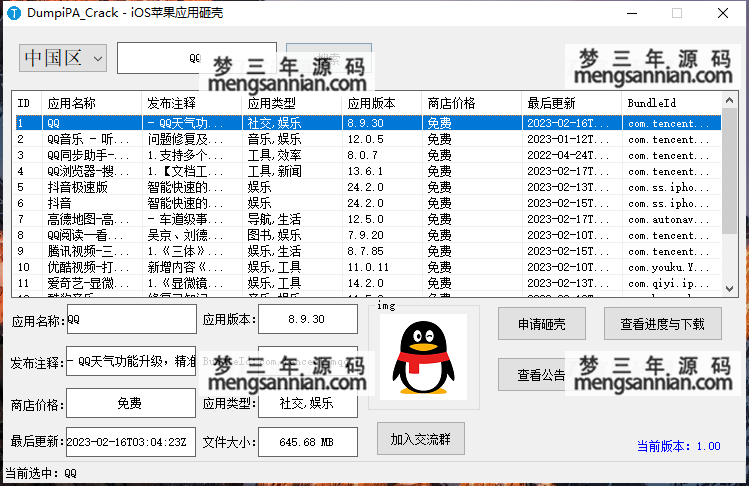Click the 应用版本 column header
The height and width of the screenshot is (486, 749).
click(x=382, y=103)
